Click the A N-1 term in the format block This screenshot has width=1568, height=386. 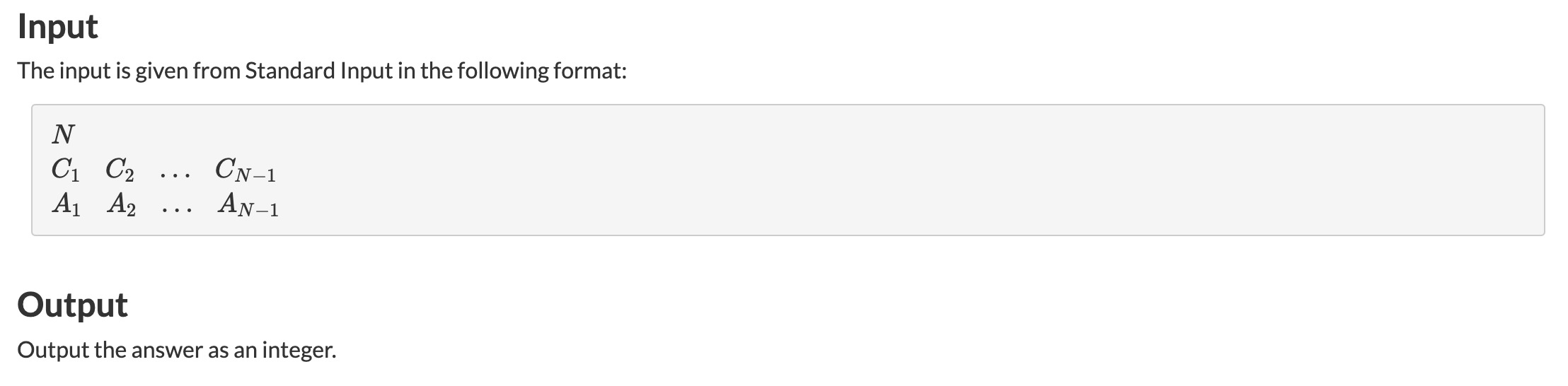click(x=248, y=206)
